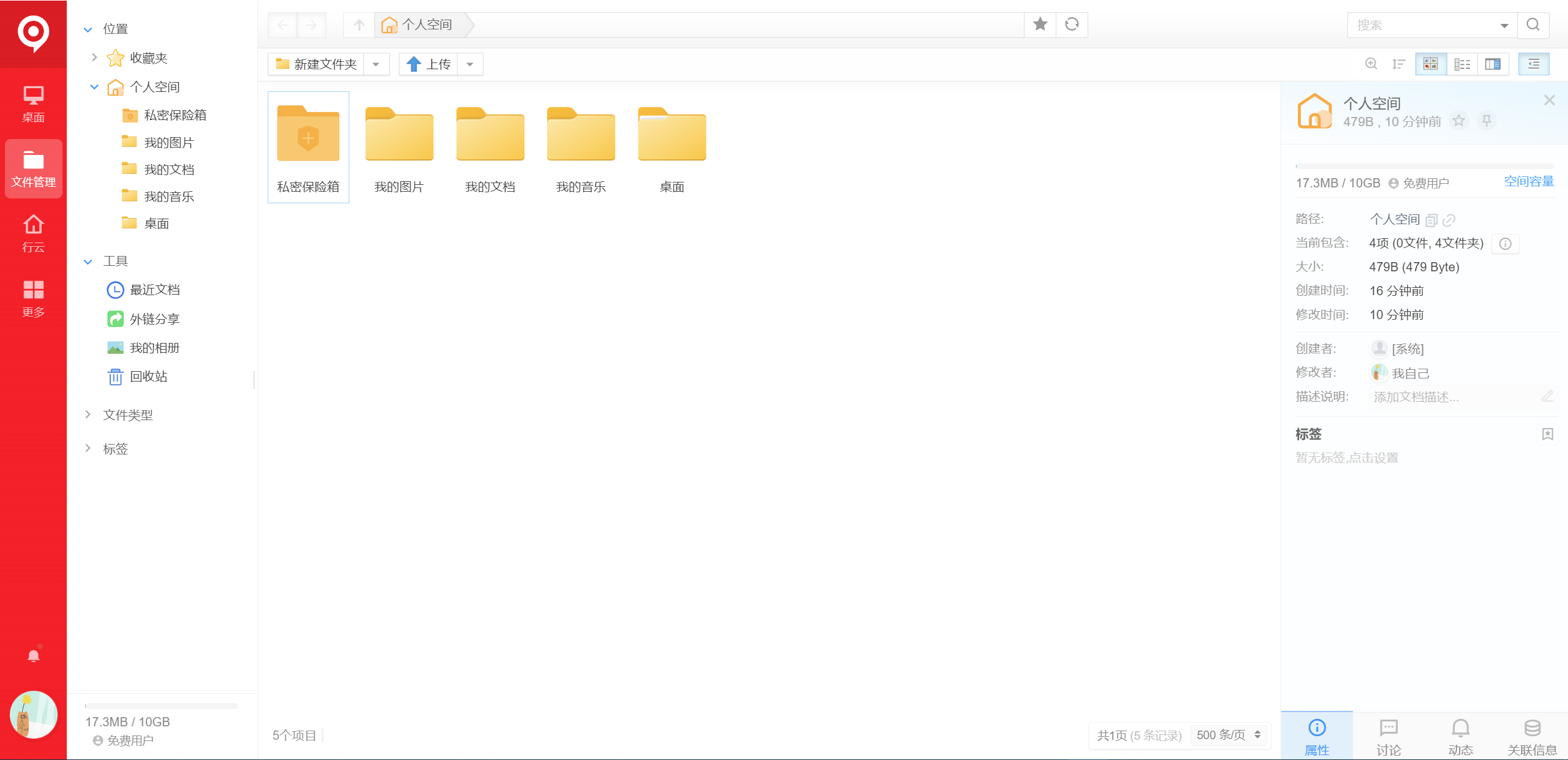Click the 空间容量 link

pyautogui.click(x=1528, y=181)
